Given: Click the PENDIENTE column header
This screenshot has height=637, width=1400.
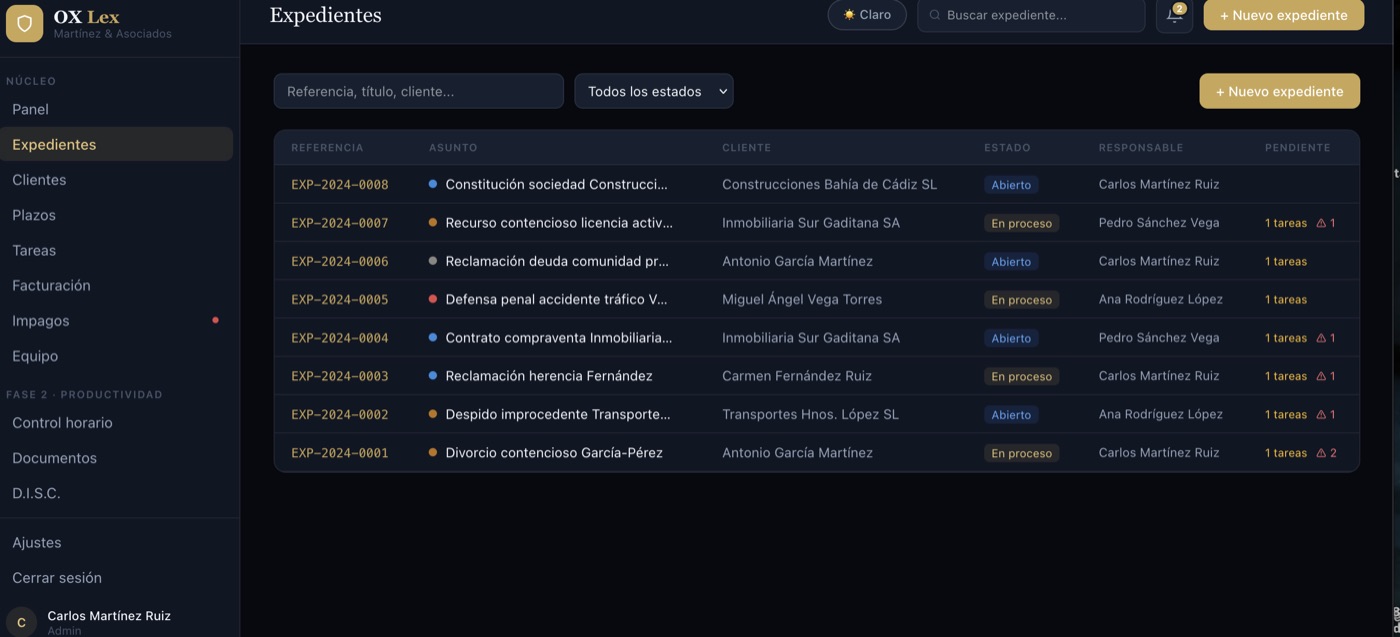Looking at the screenshot, I should [x=1298, y=148].
